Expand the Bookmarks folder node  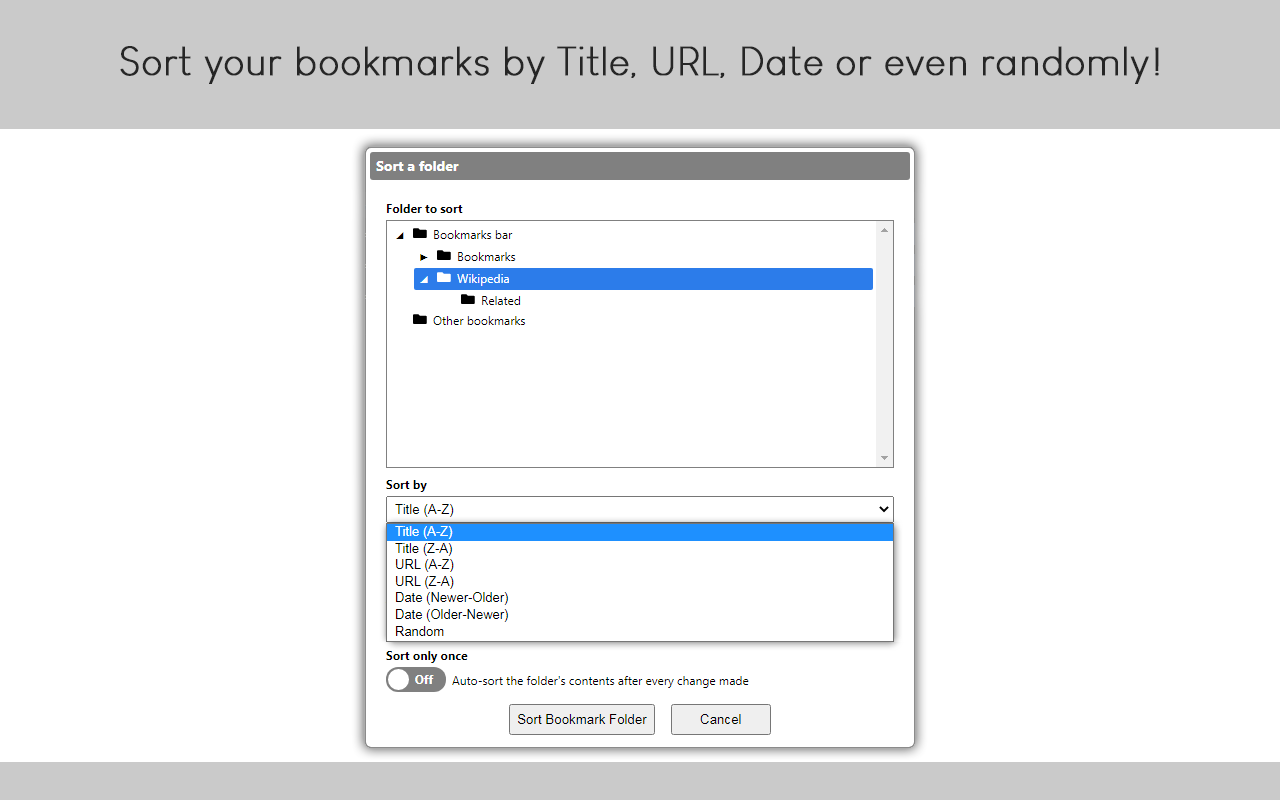pos(423,256)
